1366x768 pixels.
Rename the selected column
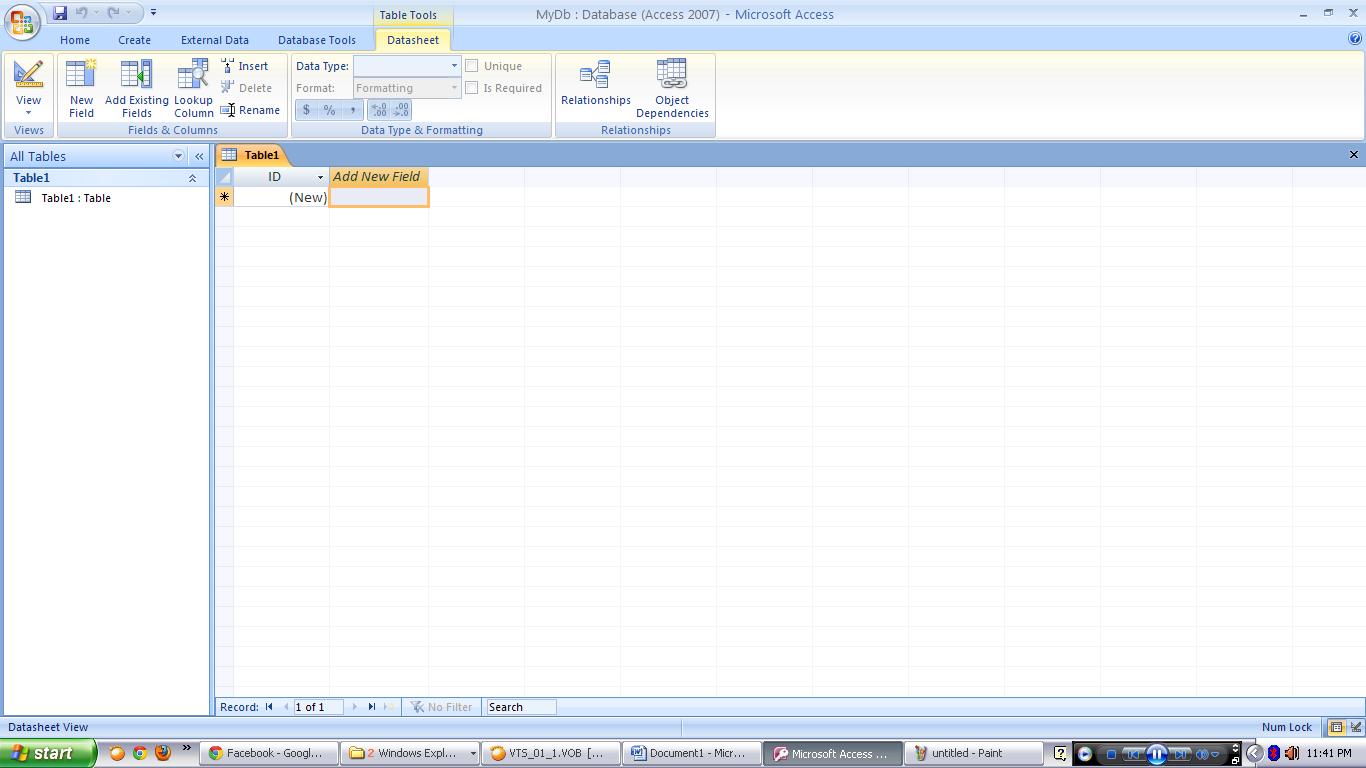[251, 110]
